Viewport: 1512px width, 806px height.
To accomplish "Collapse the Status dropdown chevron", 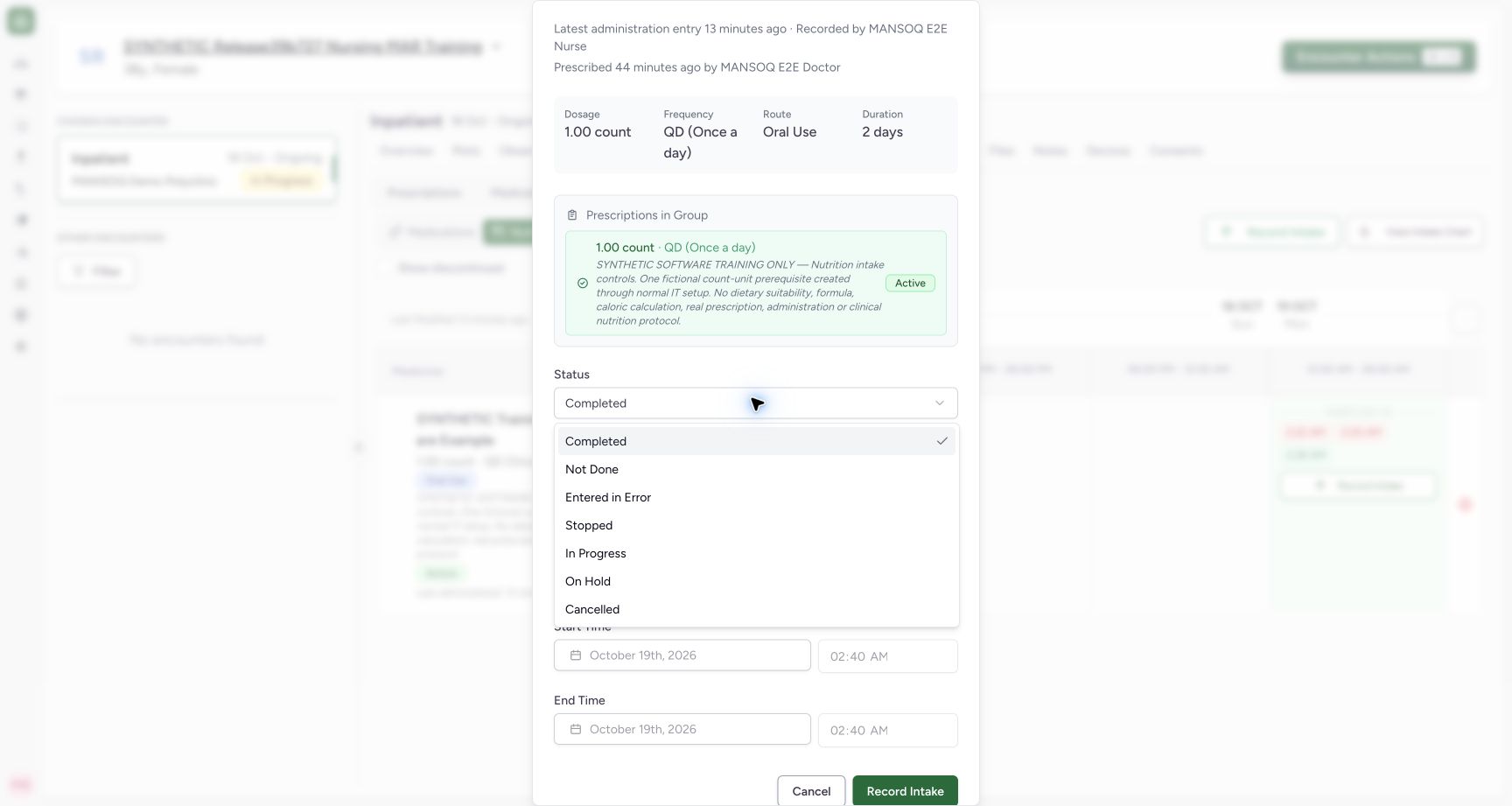I will (x=940, y=403).
